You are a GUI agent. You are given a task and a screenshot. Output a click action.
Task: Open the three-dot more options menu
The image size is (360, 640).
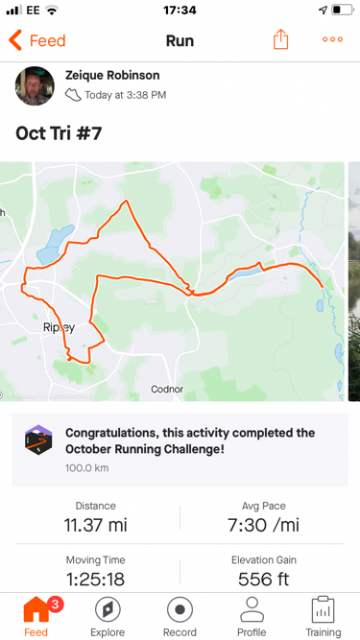pyautogui.click(x=332, y=40)
